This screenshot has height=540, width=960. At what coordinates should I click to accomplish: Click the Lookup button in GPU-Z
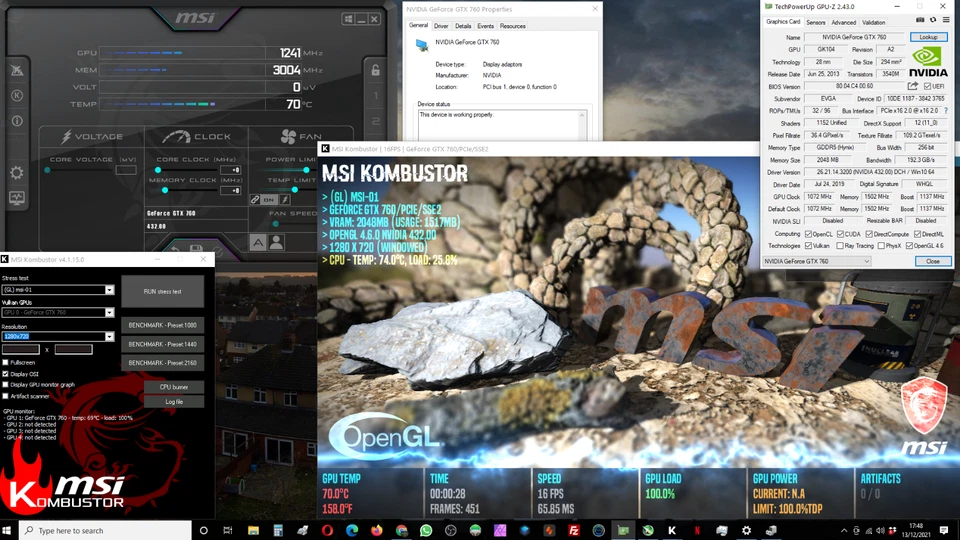tap(928, 37)
